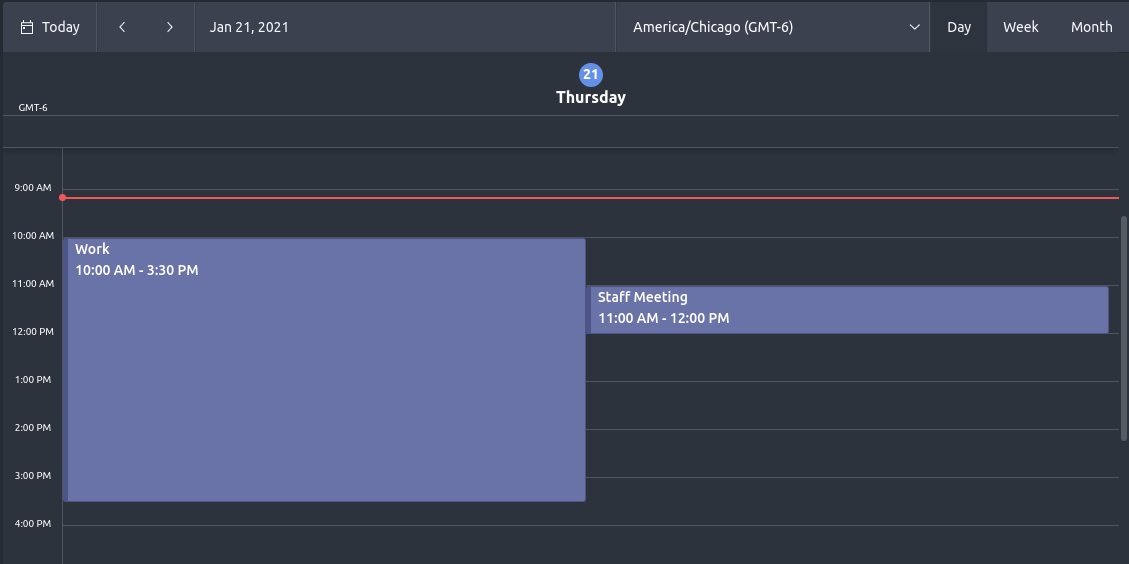Switch to the Day view tab
This screenshot has height=564, width=1129.
(x=959, y=27)
